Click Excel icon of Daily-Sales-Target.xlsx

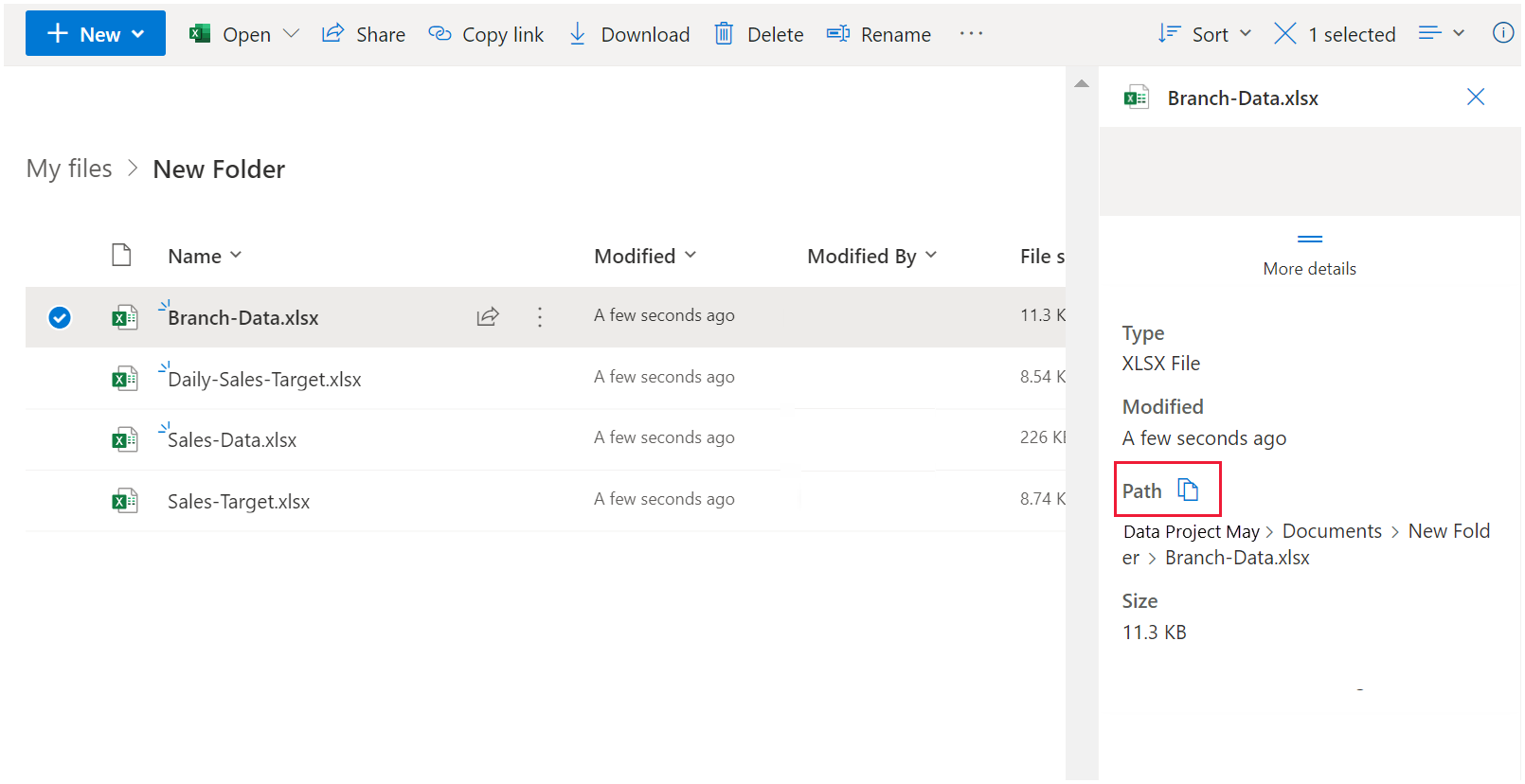tap(124, 379)
